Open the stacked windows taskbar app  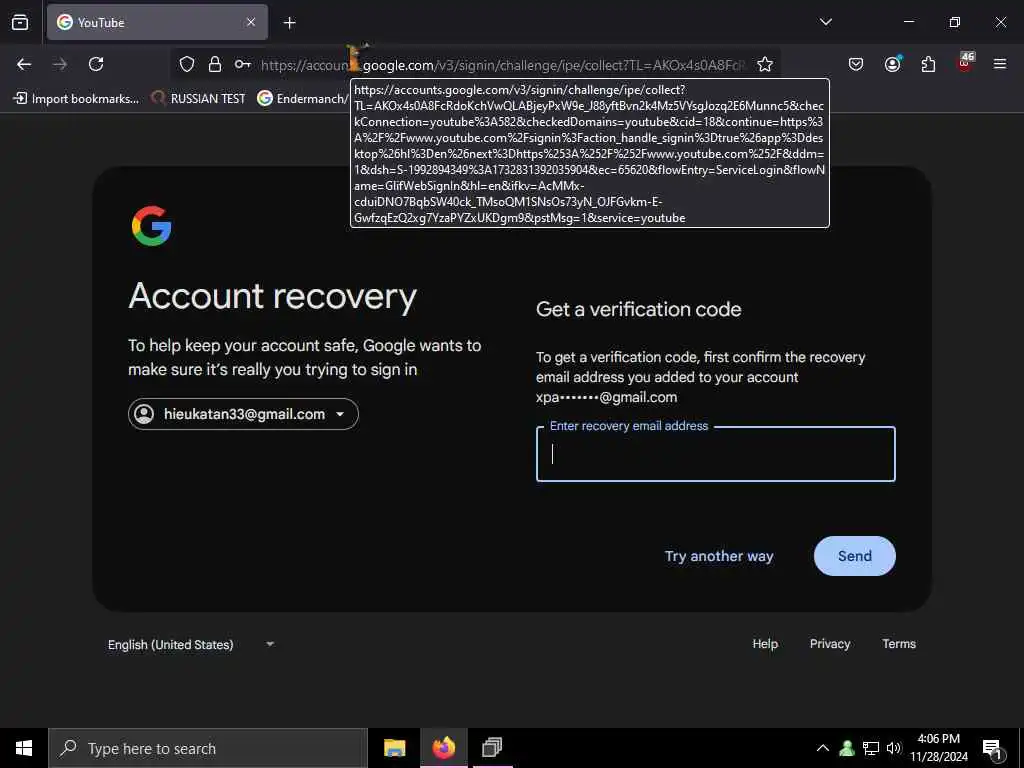point(492,748)
